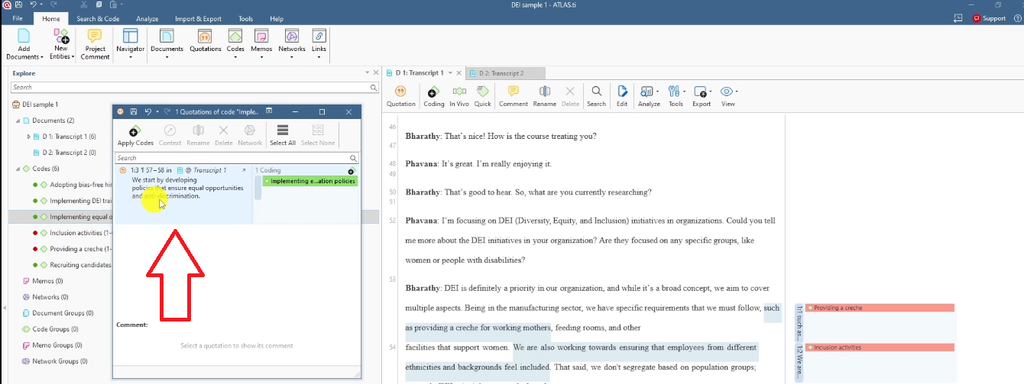This screenshot has width=1024, height=384.
Task: Click the Support button at top right
Action: point(989,18)
